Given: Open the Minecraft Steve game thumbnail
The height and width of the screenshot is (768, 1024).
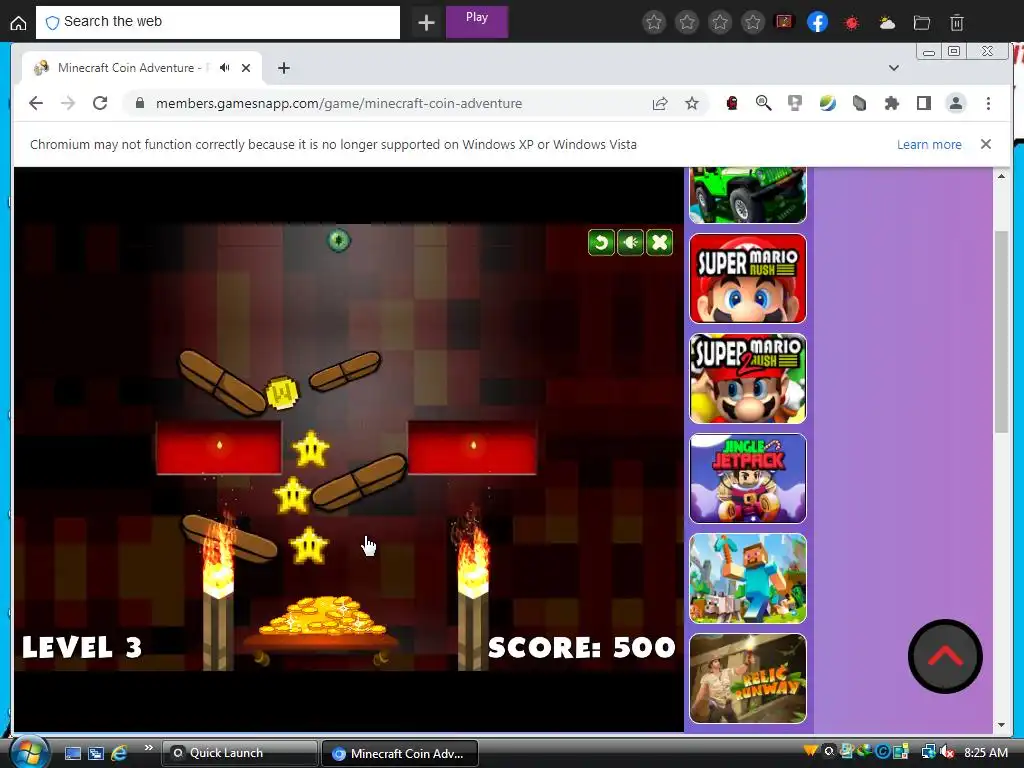Looking at the screenshot, I should pos(748,578).
